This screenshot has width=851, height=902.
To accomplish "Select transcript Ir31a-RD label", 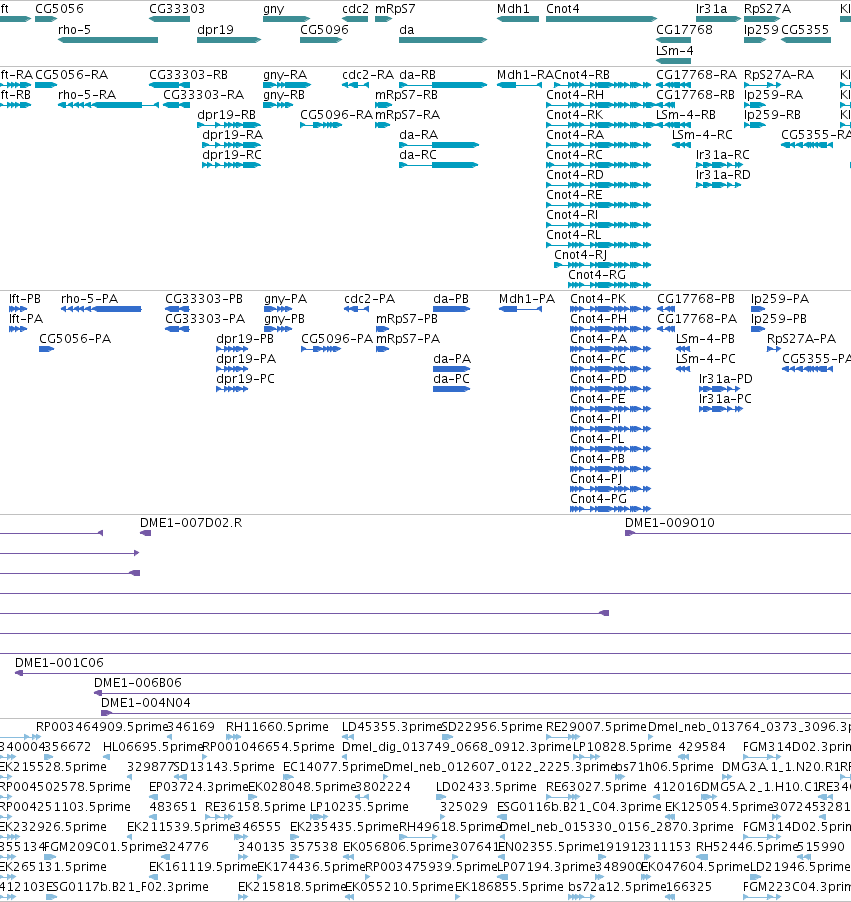I will click(x=723, y=175).
